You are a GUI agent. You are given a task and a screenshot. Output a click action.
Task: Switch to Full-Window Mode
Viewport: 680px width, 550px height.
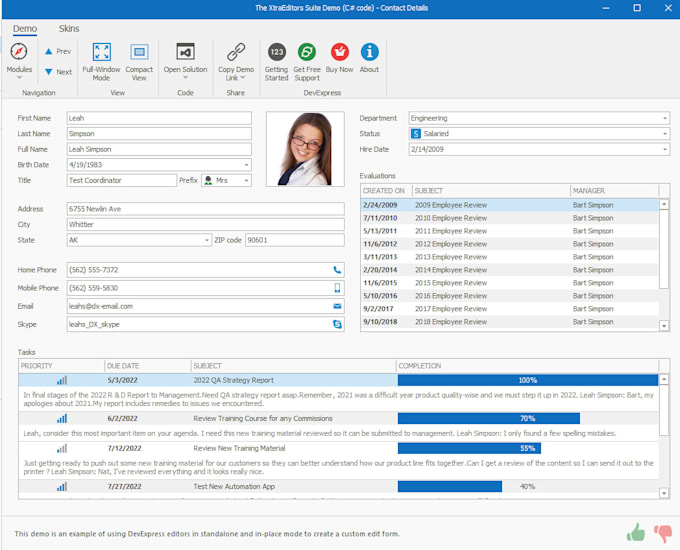(101, 52)
